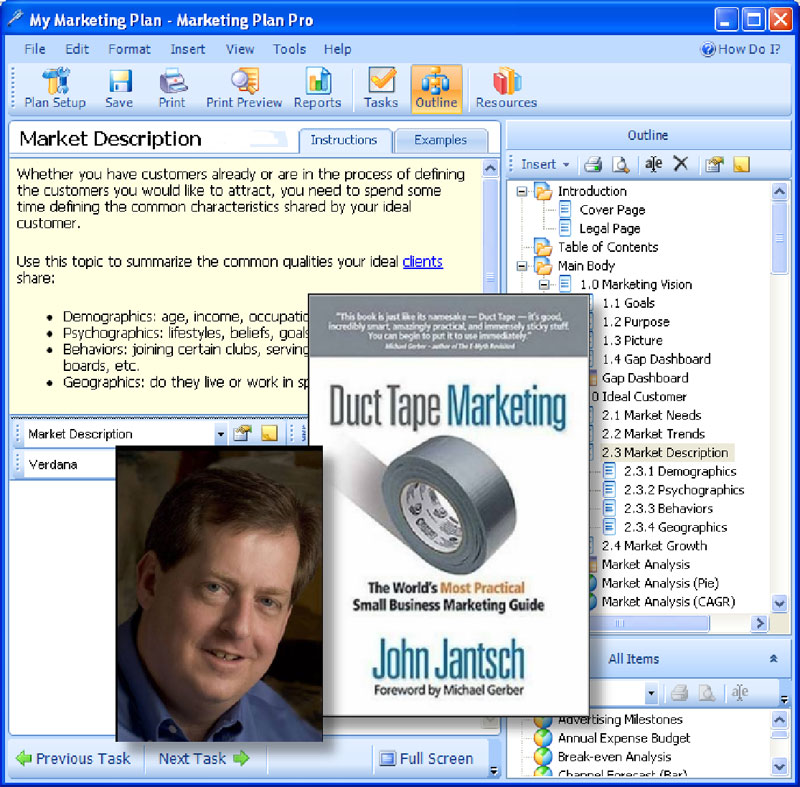Open the Edit menu
The width and height of the screenshot is (800, 787).
tap(77, 49)
